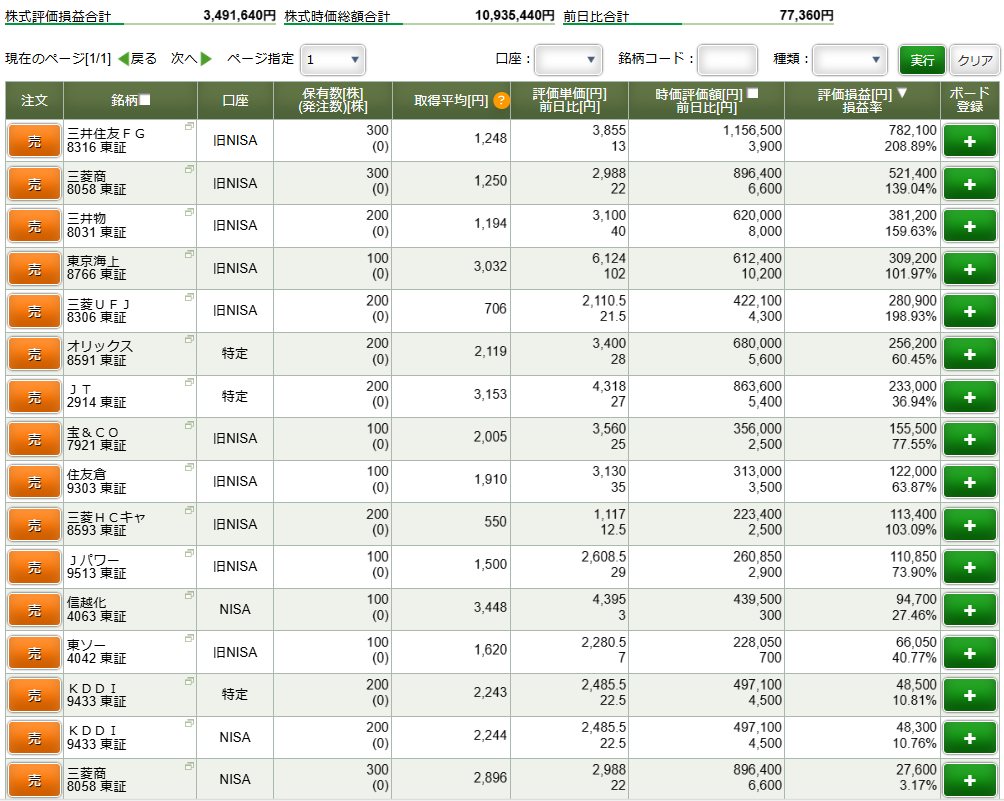Add 三井住友ＦＧ to the board with plus button

tap(969, 141)
